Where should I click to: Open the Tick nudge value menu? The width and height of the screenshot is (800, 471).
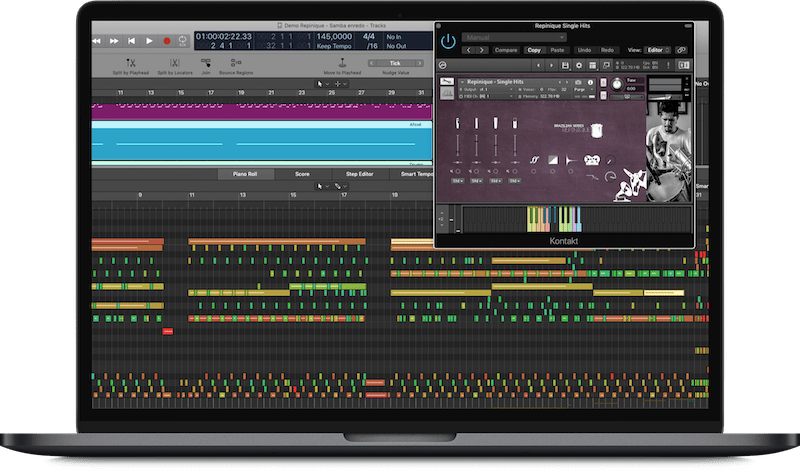coord(395,63)
